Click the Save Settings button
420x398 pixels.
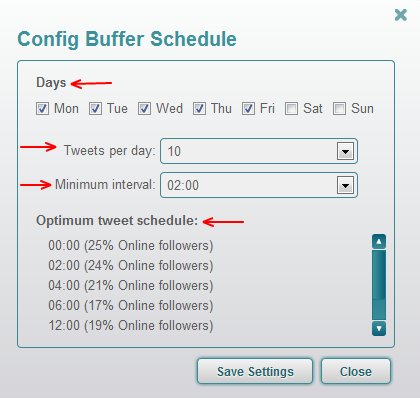coord(255,371)
